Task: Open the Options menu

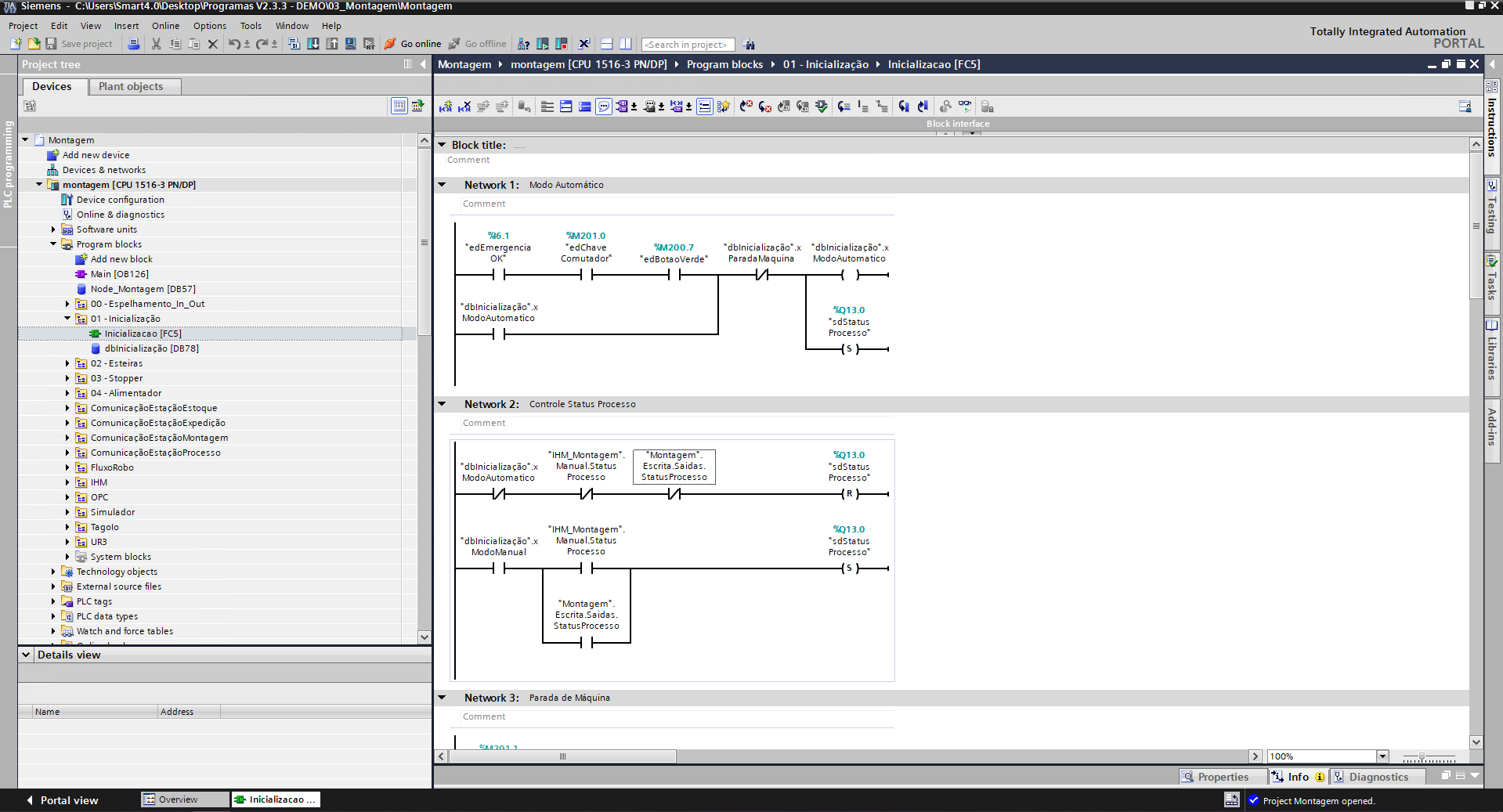Action: pyautogui.click(x=209, y=26)
